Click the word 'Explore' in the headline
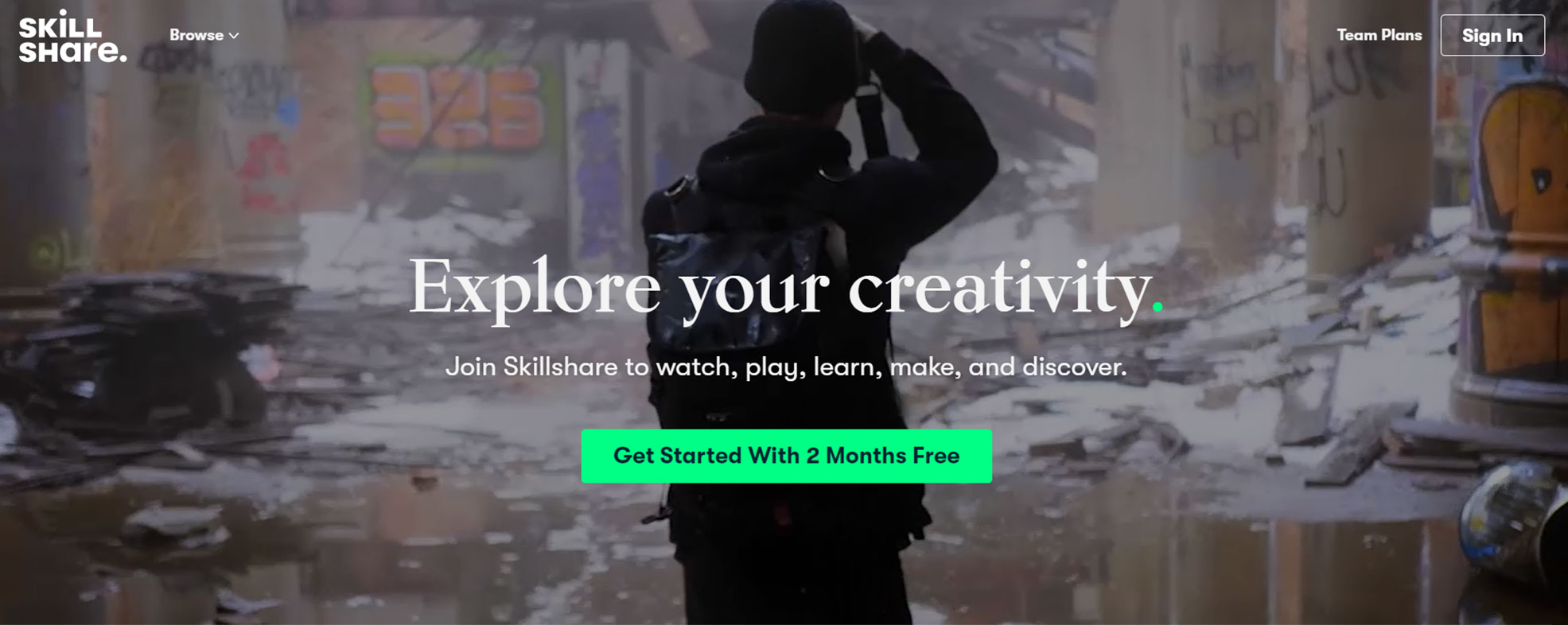The width and height of the screenshot is (1568, 625). click(535, 288)
